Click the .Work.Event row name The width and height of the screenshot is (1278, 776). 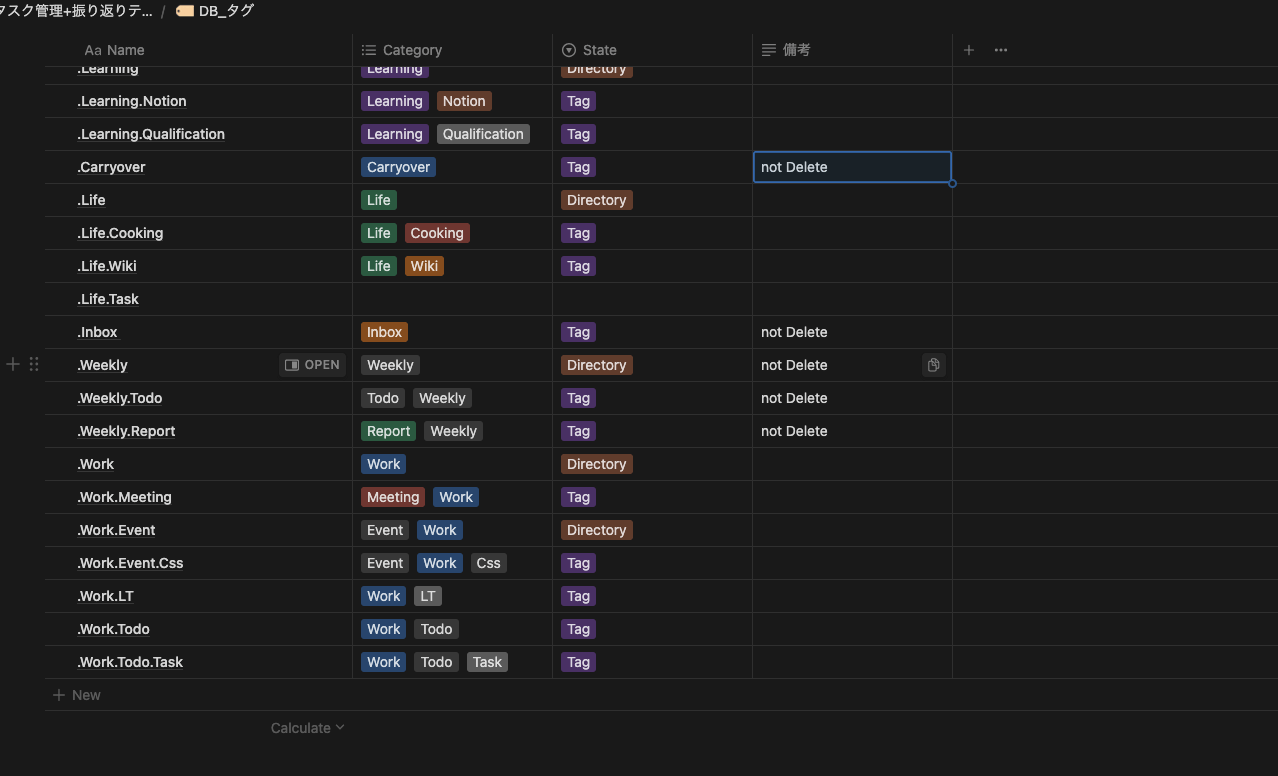point(116,530)
